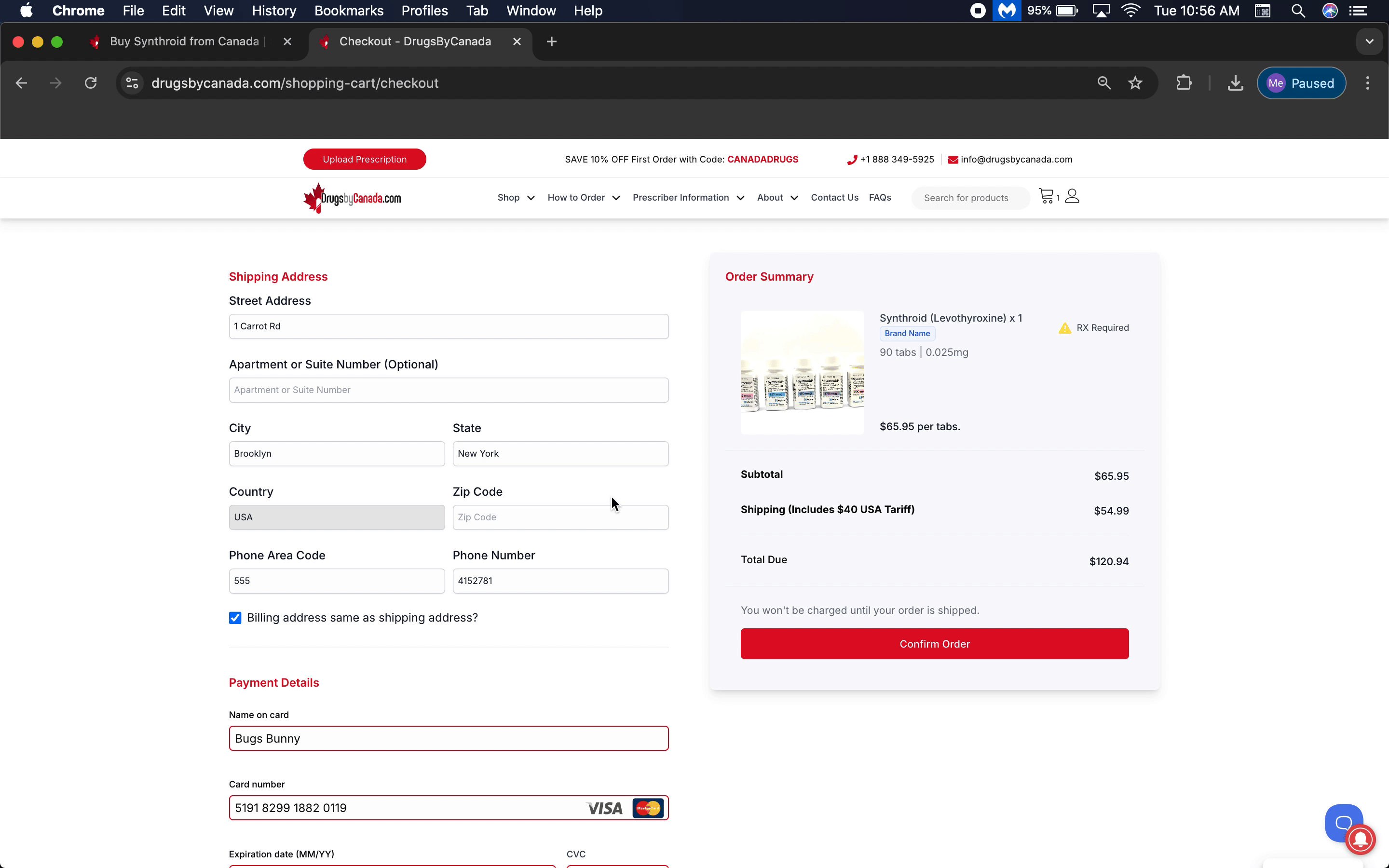Click into the Zip Code field
This screenshot has height=868, width=1389.
560,517
